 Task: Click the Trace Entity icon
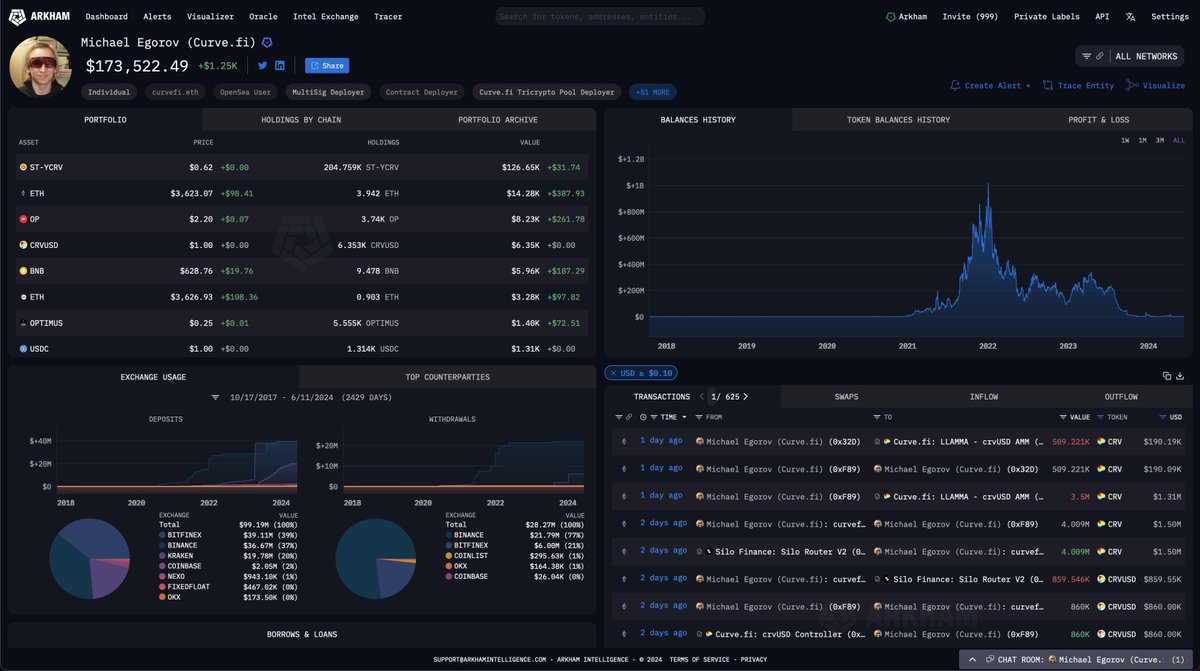coord(1048,85)
